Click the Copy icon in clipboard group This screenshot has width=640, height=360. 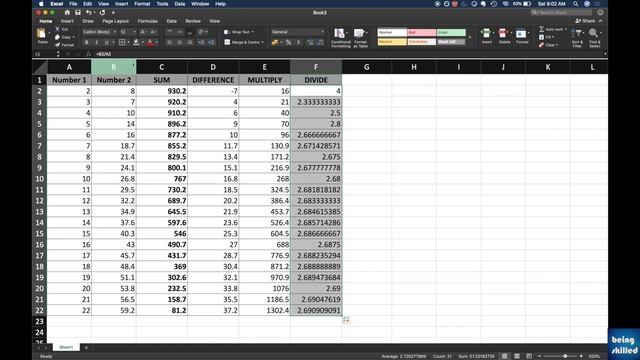(x=58, y=37)
